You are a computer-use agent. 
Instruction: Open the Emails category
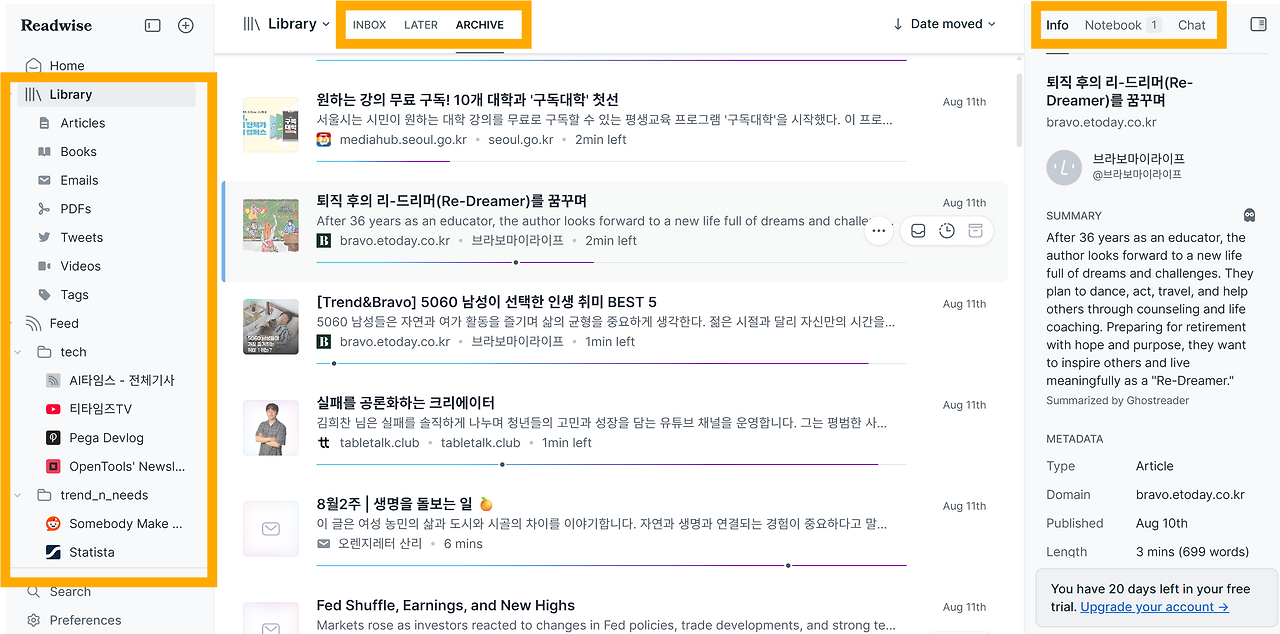pyautogui.click(x=79, y=180)
